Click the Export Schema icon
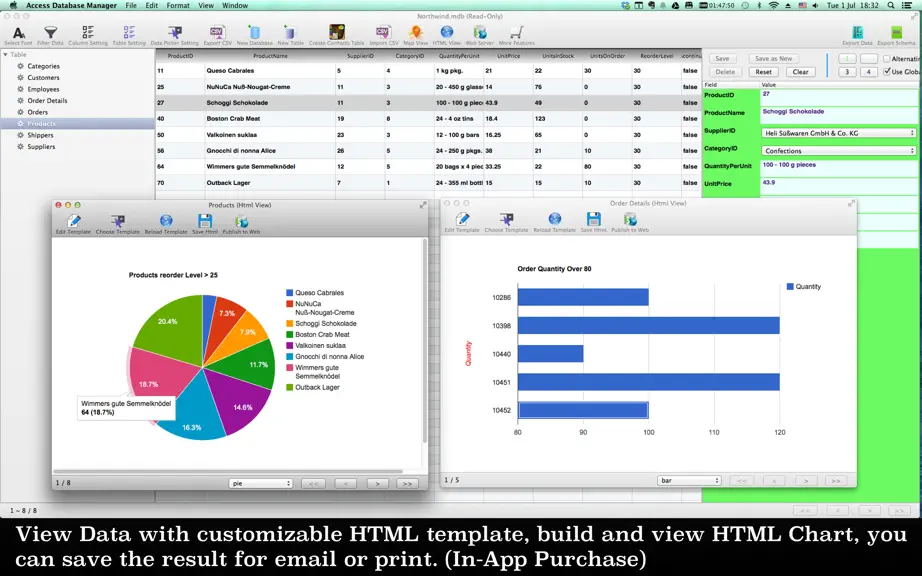 point(896,32)
